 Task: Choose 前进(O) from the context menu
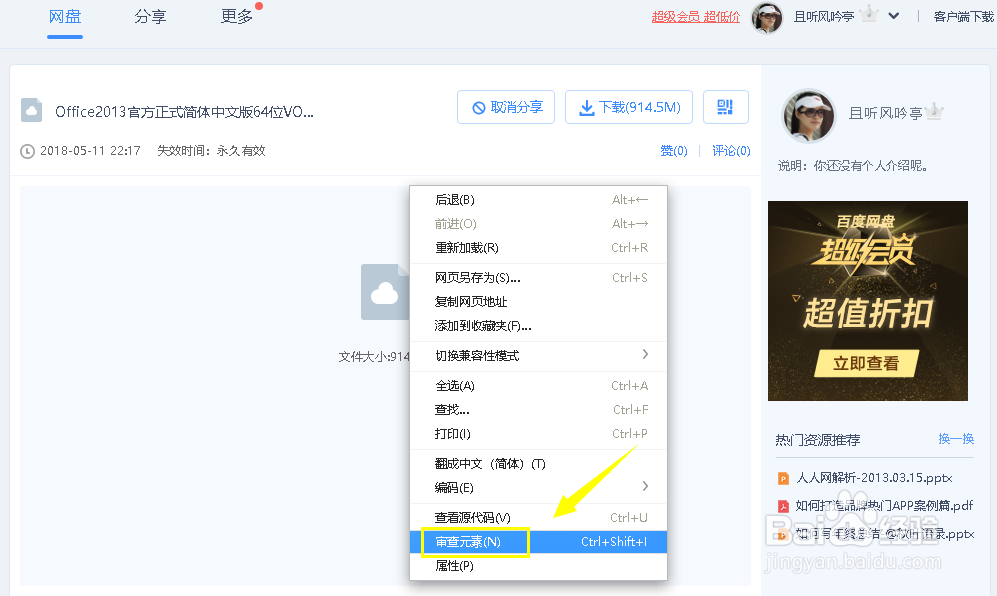[x=538, y=224]
